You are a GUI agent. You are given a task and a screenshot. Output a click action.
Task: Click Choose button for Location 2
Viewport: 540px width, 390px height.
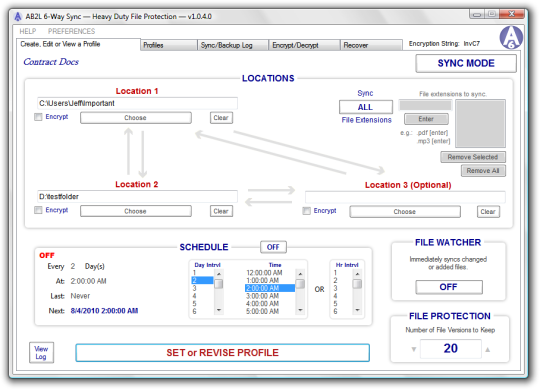click(x=136, y=211)
